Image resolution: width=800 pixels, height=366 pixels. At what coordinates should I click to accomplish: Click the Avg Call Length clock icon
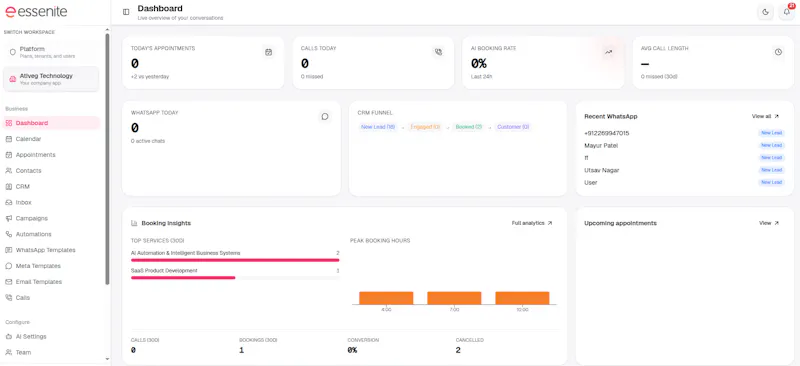click(778, 52)
